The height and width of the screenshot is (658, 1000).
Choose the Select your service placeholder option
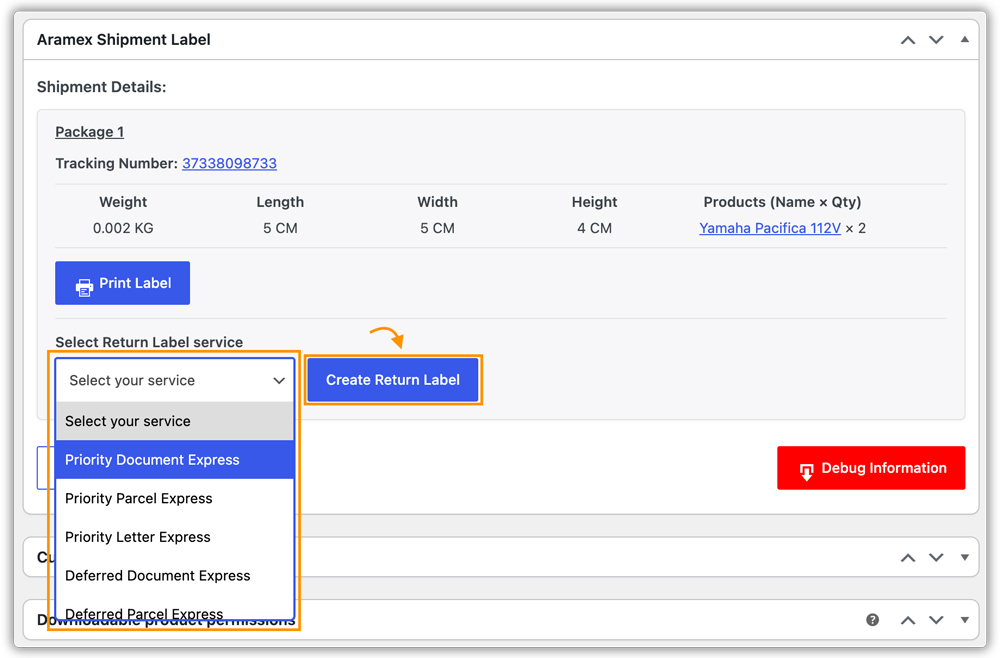click(175, 421)
